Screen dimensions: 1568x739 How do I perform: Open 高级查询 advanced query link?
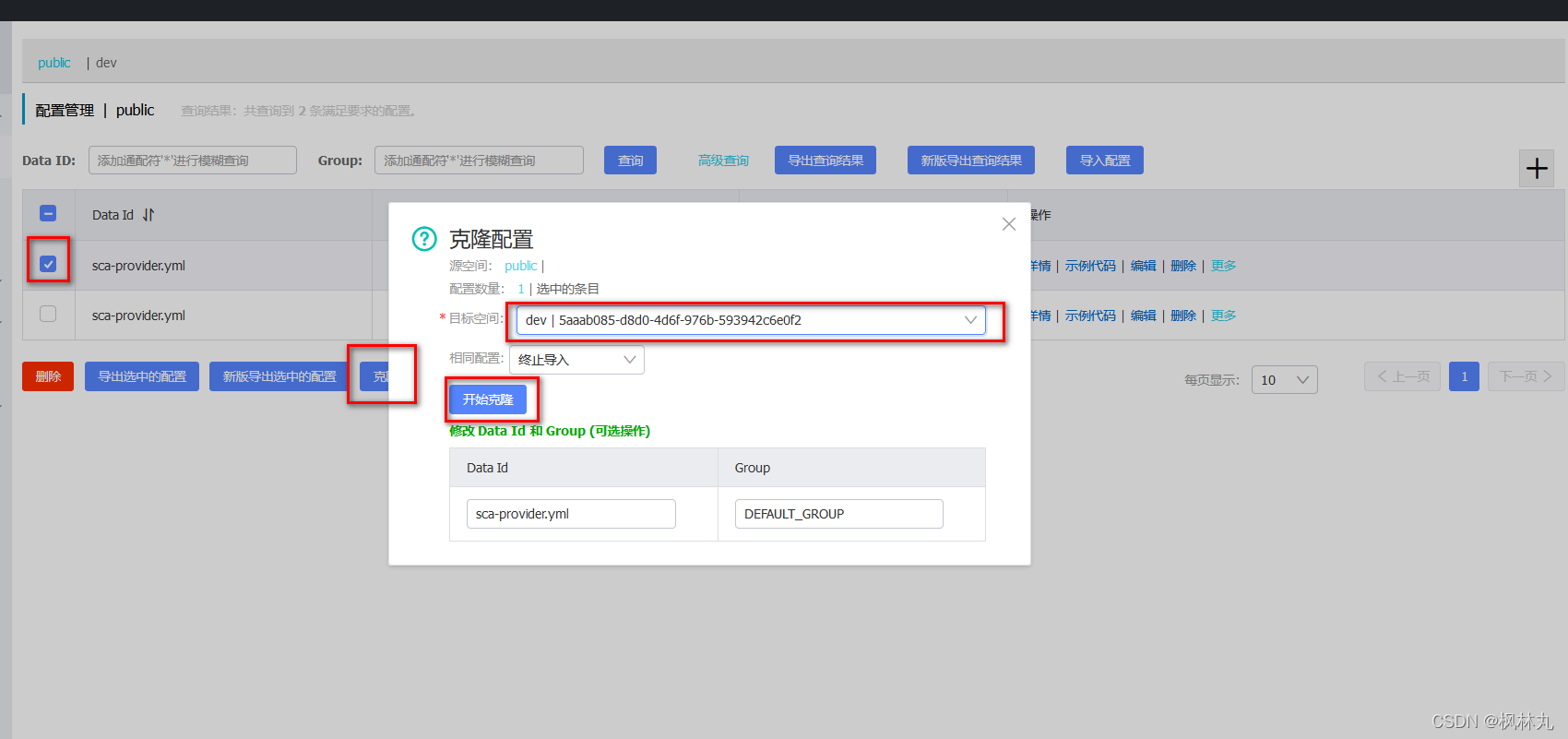[723, 161]
